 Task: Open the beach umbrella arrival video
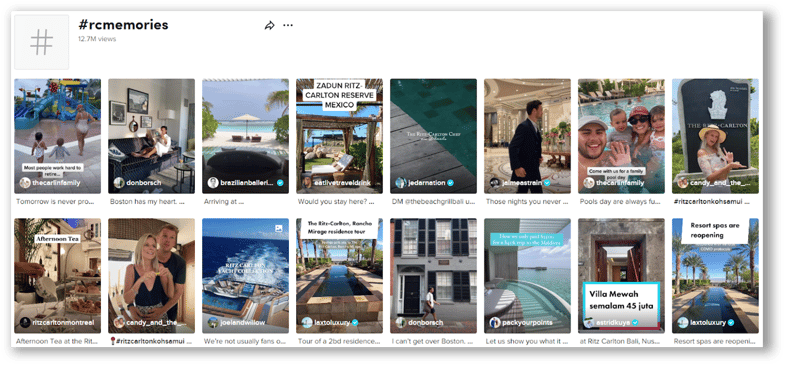coord(245,136)
